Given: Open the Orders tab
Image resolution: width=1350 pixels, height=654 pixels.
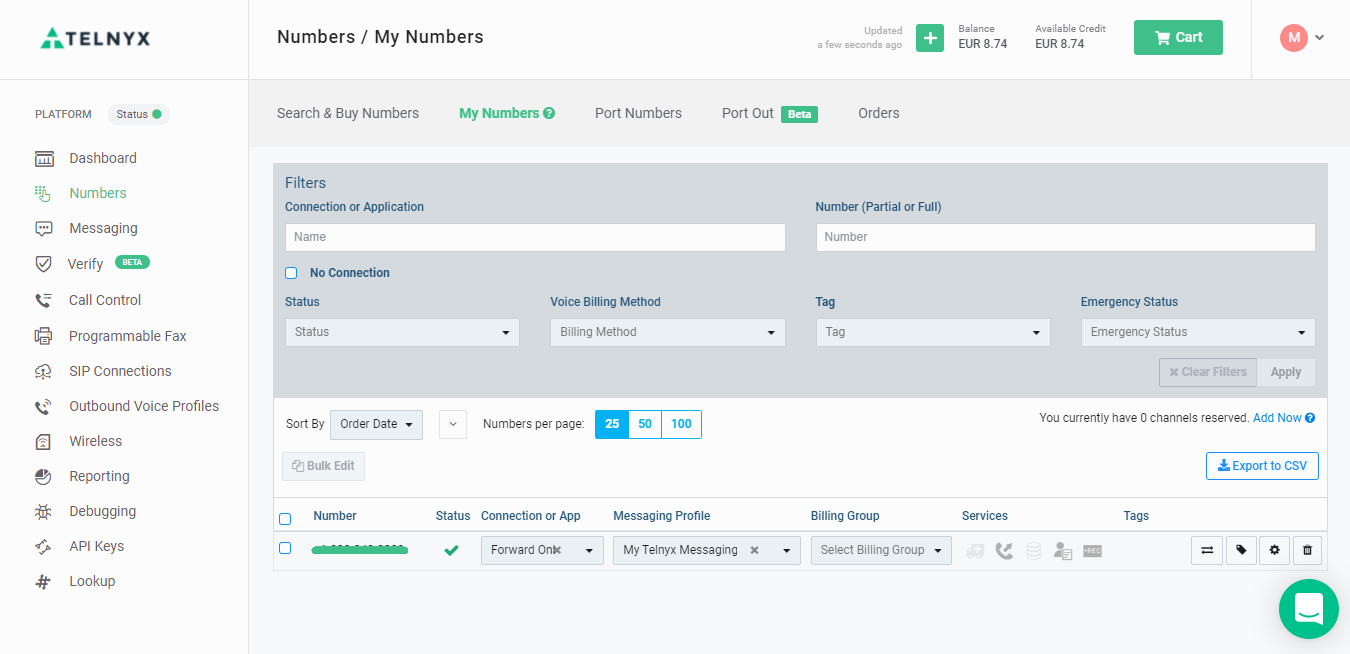Looking at the screenshot, I should [879, 113].
